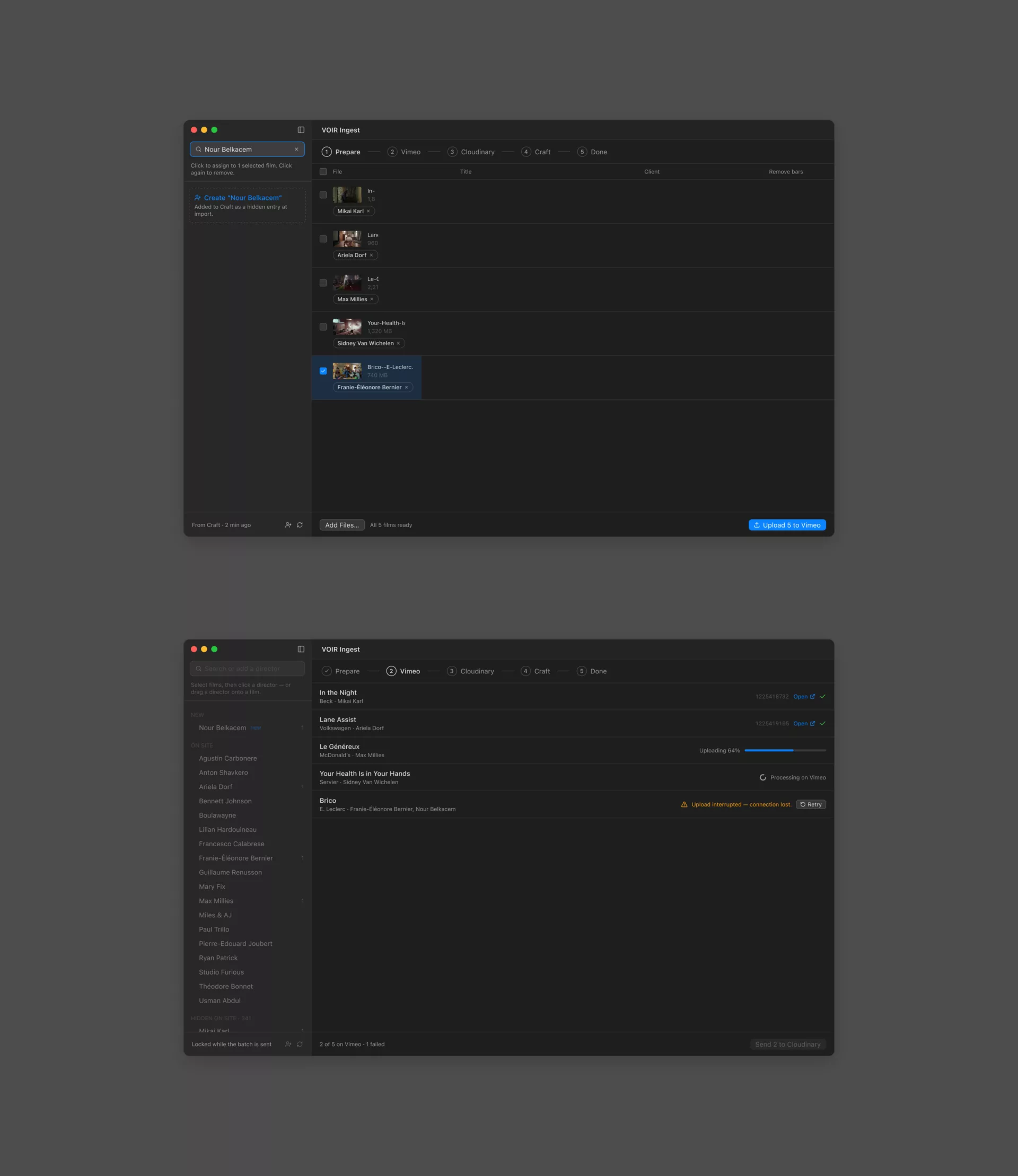Click refresh icon beside From Craft status
Viewport: 1018px width, 1176px height.
pos(300,525)
